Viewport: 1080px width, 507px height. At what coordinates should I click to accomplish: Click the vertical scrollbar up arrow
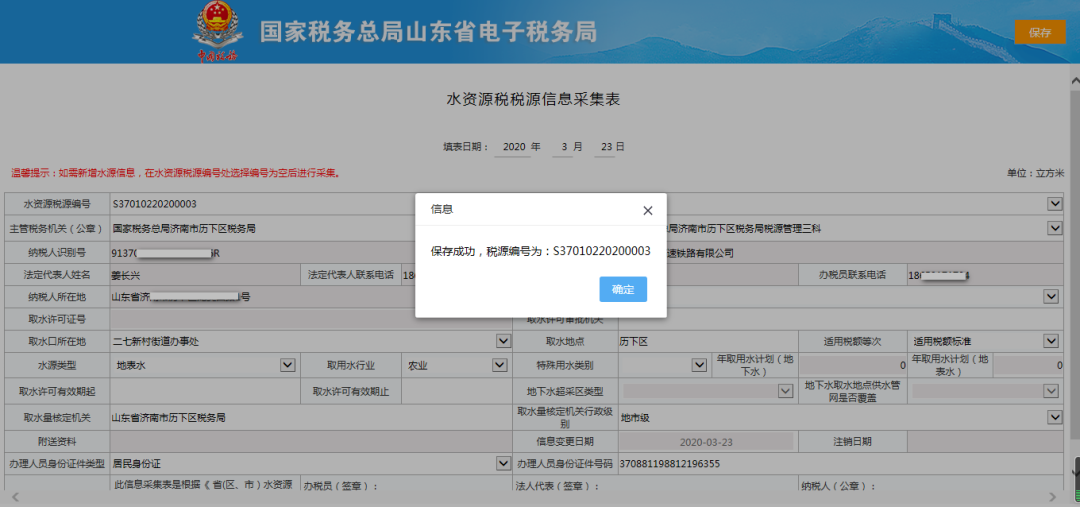point(1074,81)
